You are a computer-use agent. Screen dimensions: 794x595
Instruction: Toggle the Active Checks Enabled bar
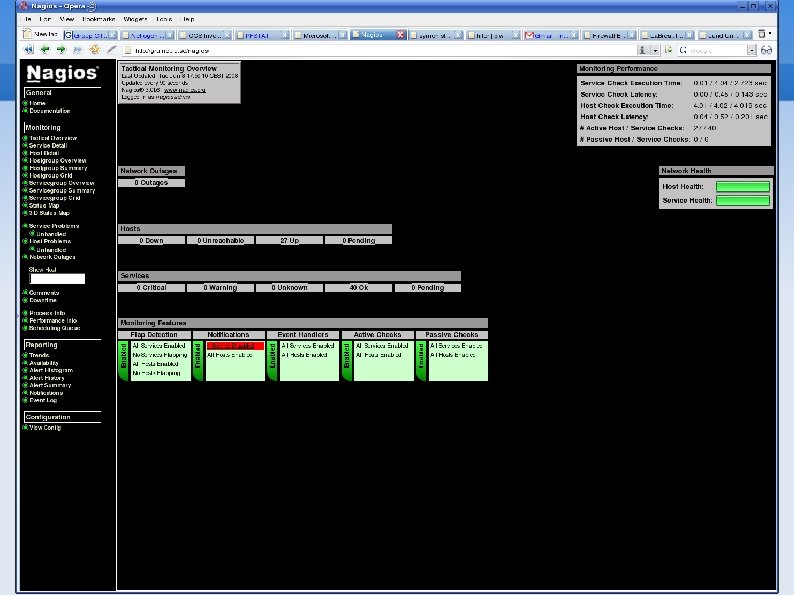tap(346, 361)
